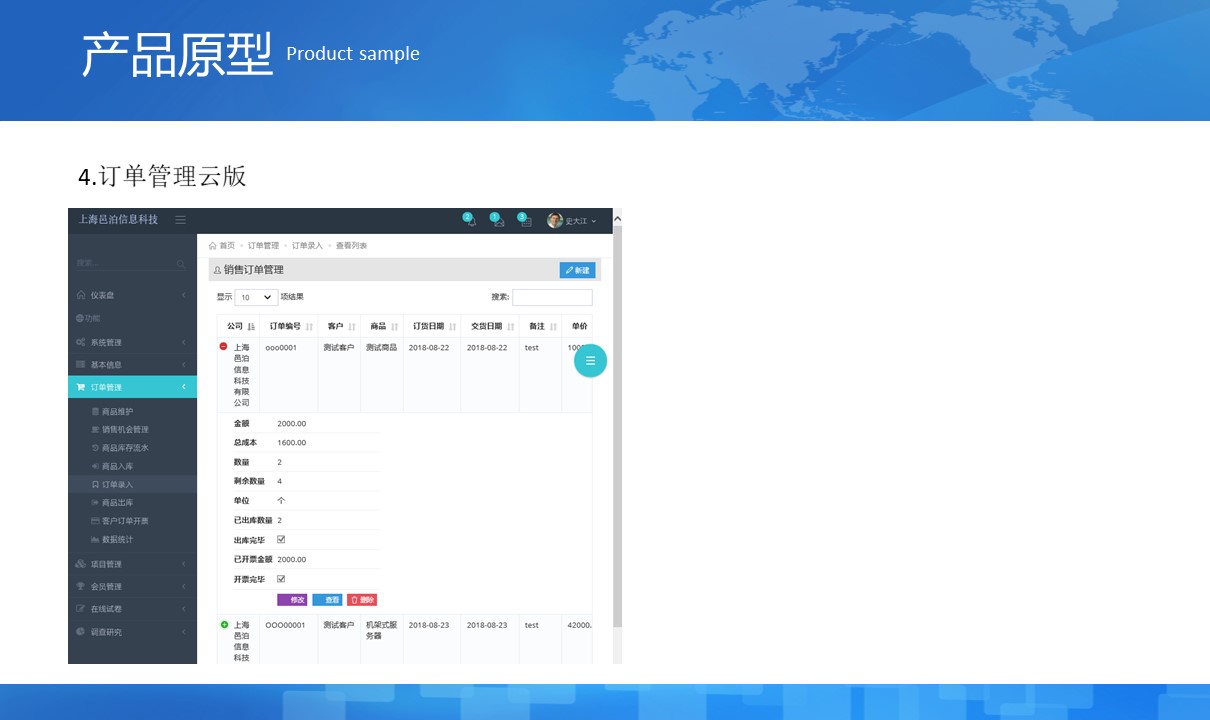Expand the 系统管理 menu chevron
The image size is (1210, 720).
[x=184, y=342]
